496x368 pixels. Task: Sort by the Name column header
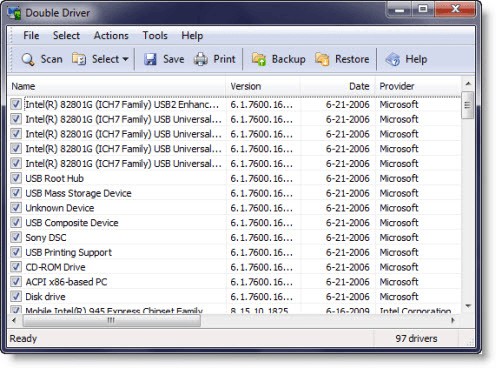tap(117, 86)
